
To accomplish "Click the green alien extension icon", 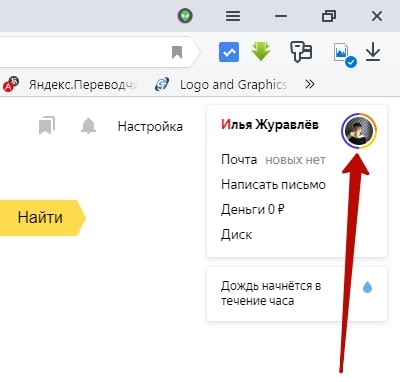I will coord(185,16).
